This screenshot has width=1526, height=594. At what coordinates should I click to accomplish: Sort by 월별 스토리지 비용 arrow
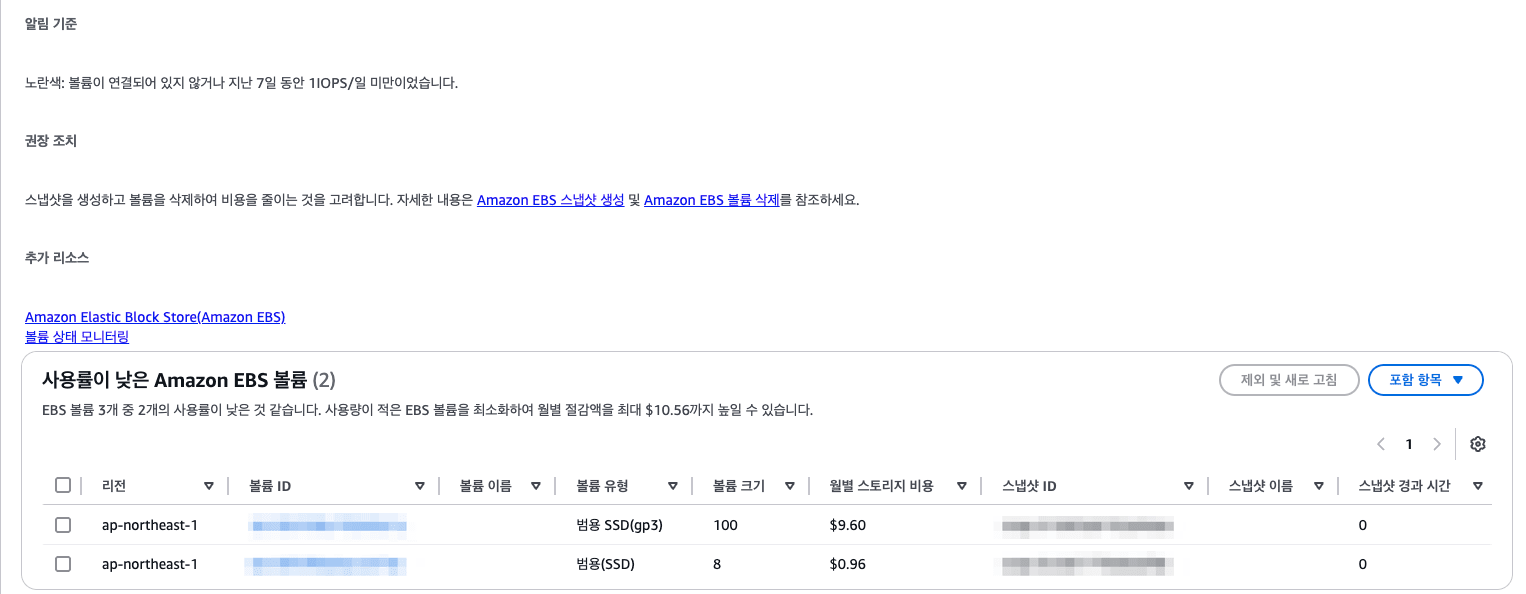click(962, 486)
